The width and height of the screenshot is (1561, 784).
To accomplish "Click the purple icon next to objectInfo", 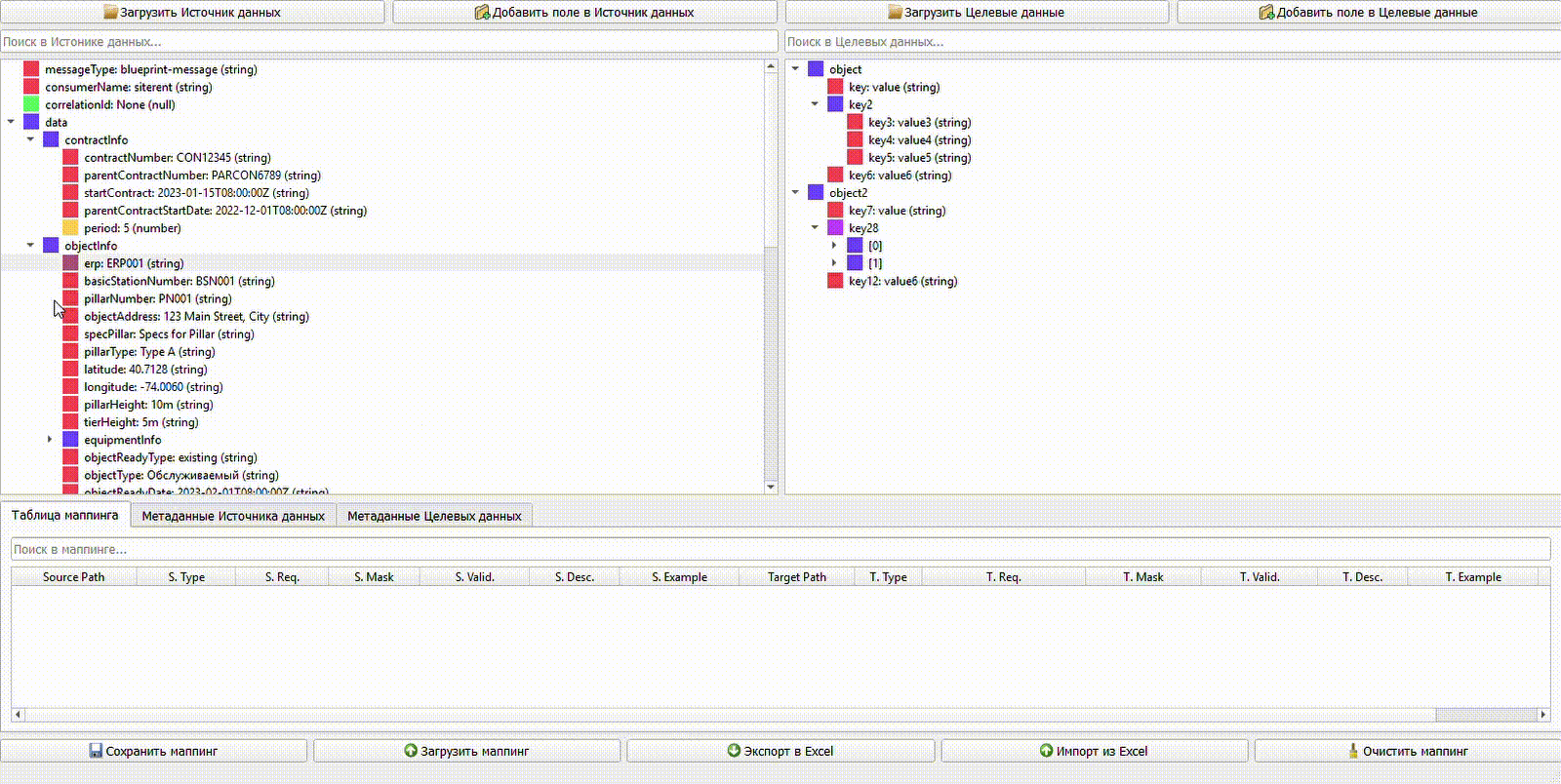I will coord(51,245).
